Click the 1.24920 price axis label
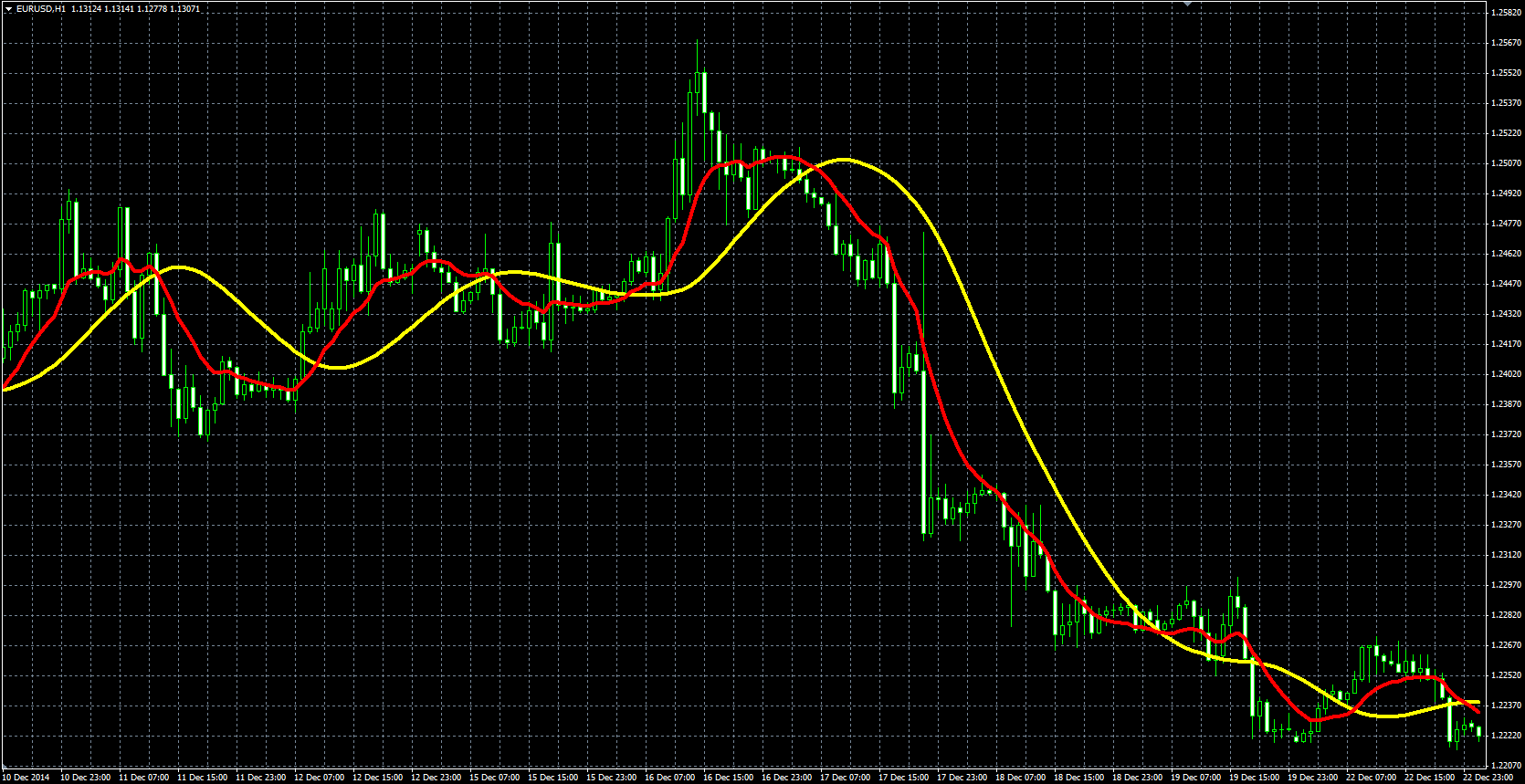Screen dimensions: 1525x784 1506,193
